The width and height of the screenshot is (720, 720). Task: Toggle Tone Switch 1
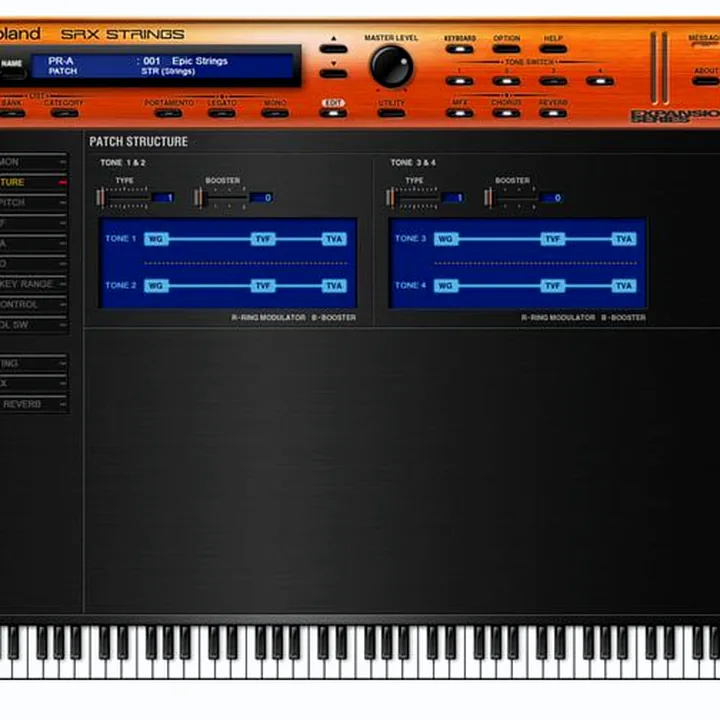(459, 82)
